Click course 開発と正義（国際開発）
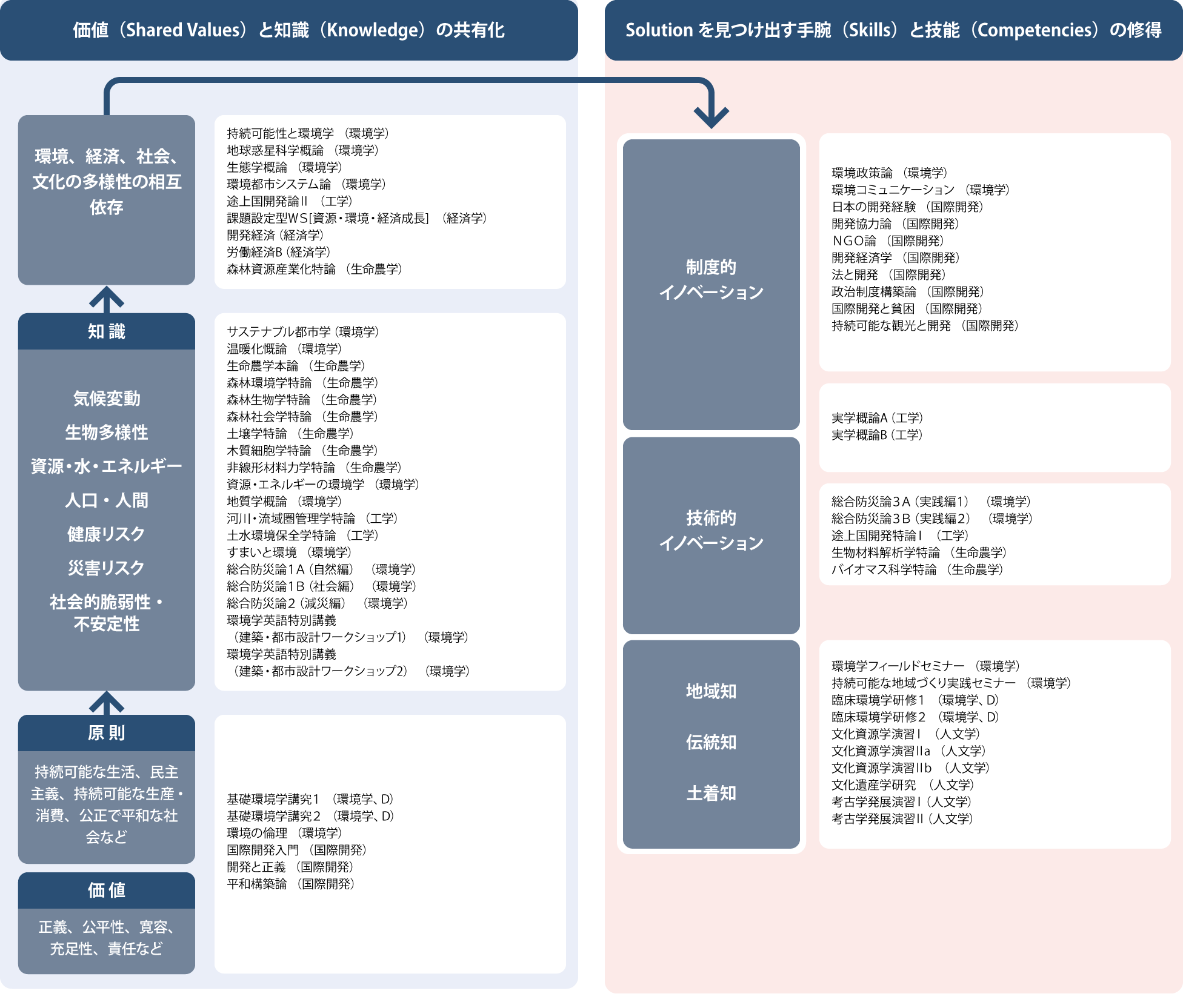The height and width of the screenshot is (1008, 1183). (290, 867)
